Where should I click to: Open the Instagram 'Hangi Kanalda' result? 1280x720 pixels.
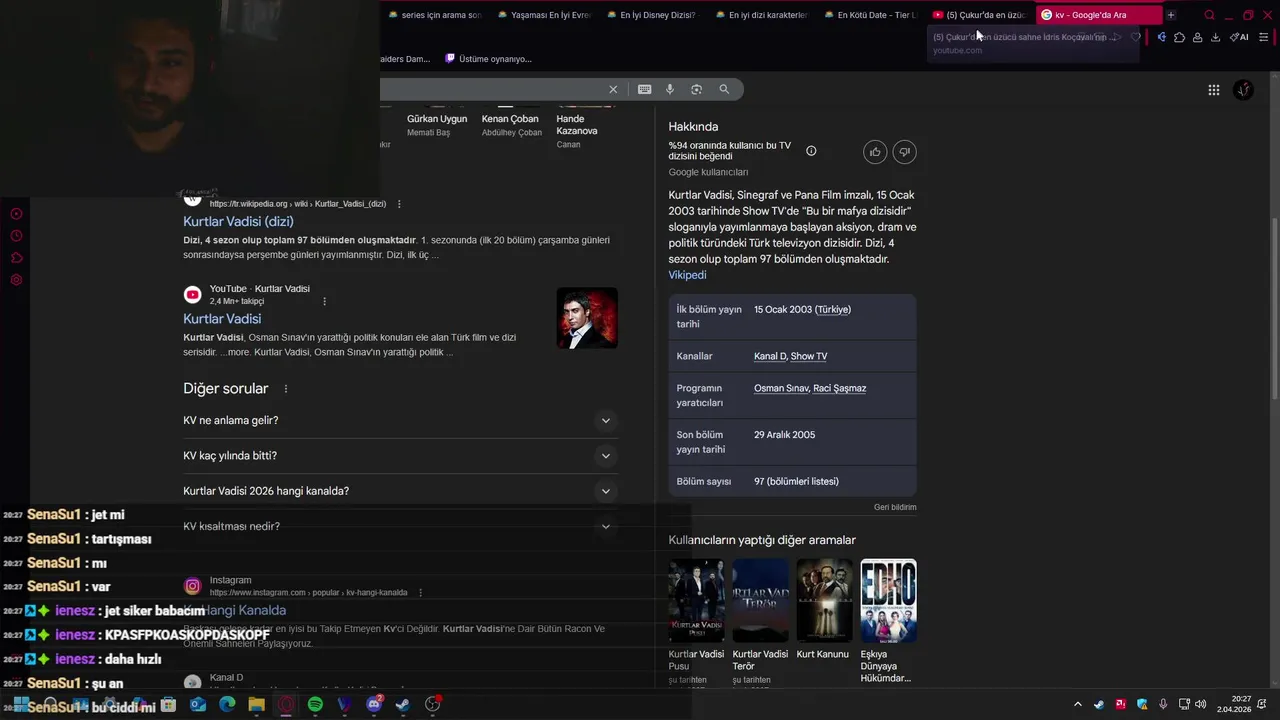pos(234,610)
